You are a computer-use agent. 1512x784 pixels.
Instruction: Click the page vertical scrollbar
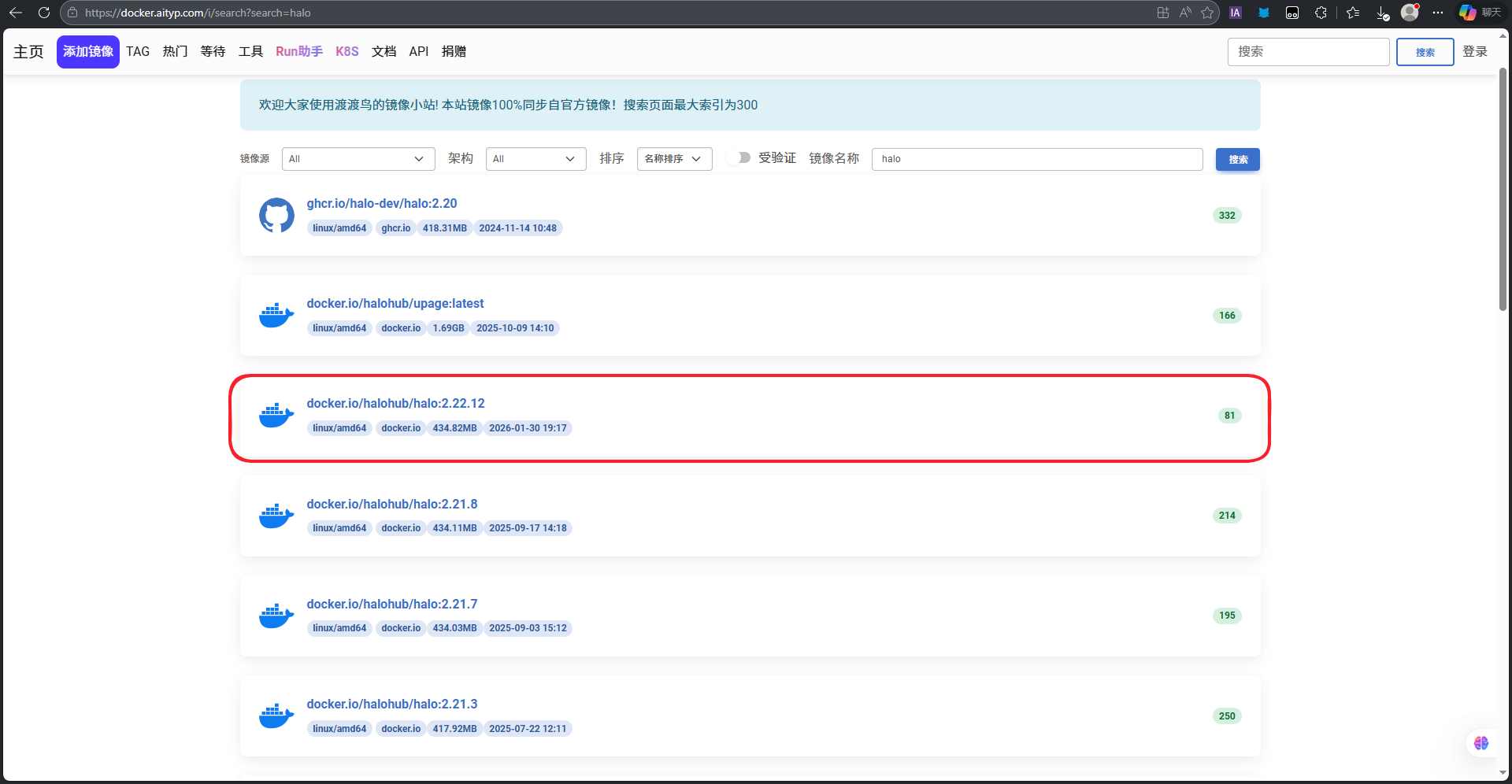coord(1503,189)
